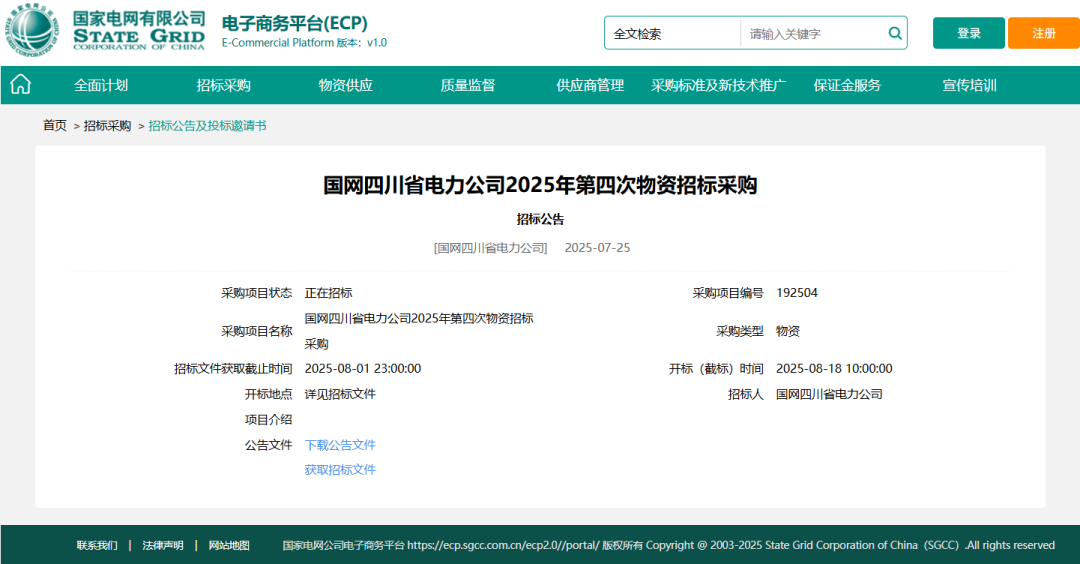The image size is (1080, 564).
Task: Click the [国网四川省电力公司] publisher text
Action: pos(490,248)
